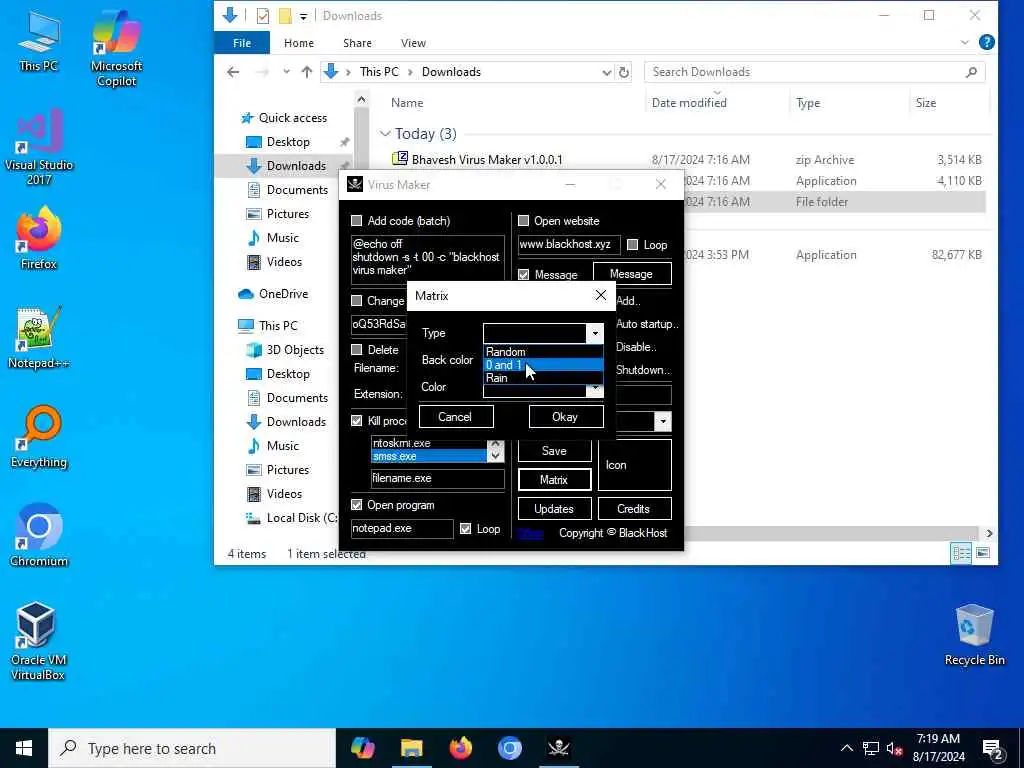Switch to the Share ribbon tab
1024x768 pixels.
[x=357, y=43]
